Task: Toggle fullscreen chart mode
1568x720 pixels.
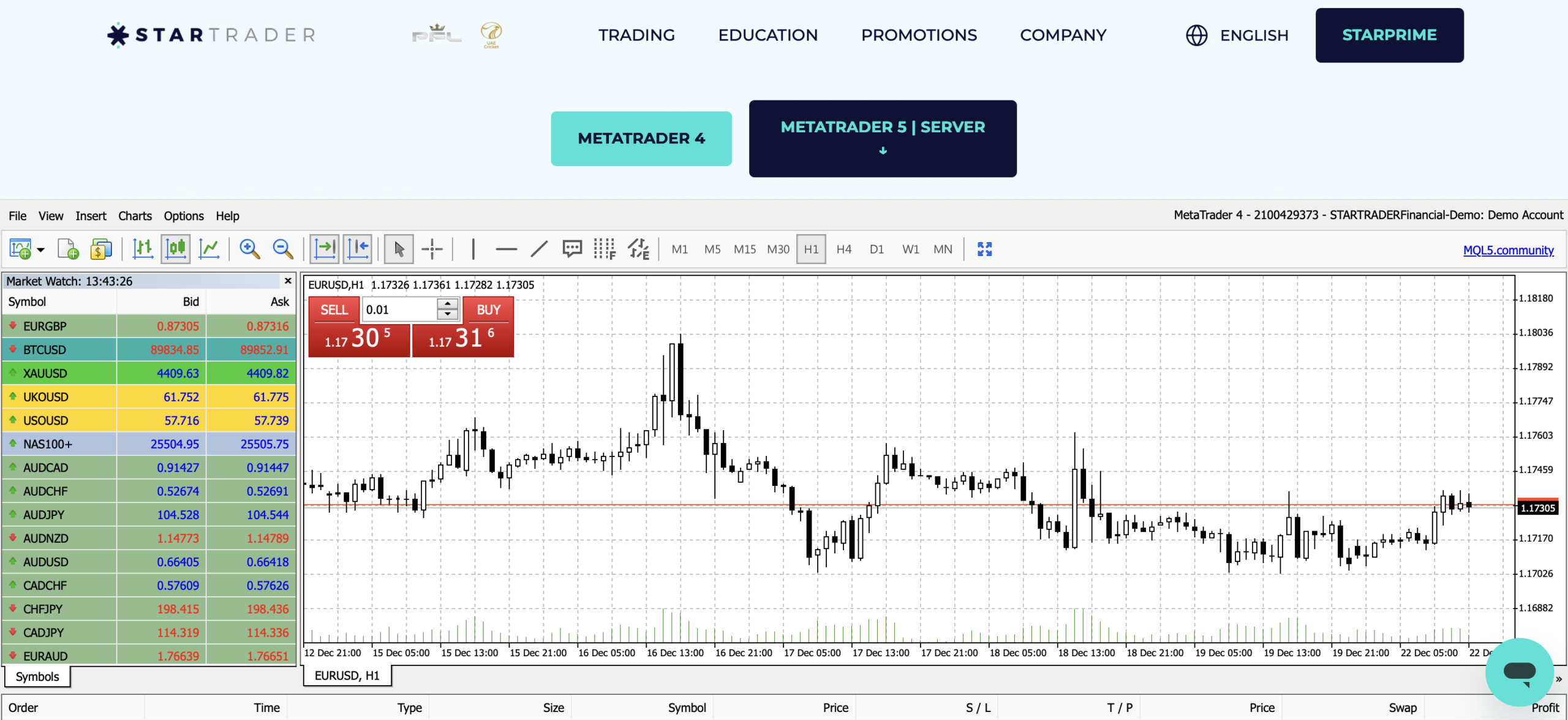Action: [985, 249]
